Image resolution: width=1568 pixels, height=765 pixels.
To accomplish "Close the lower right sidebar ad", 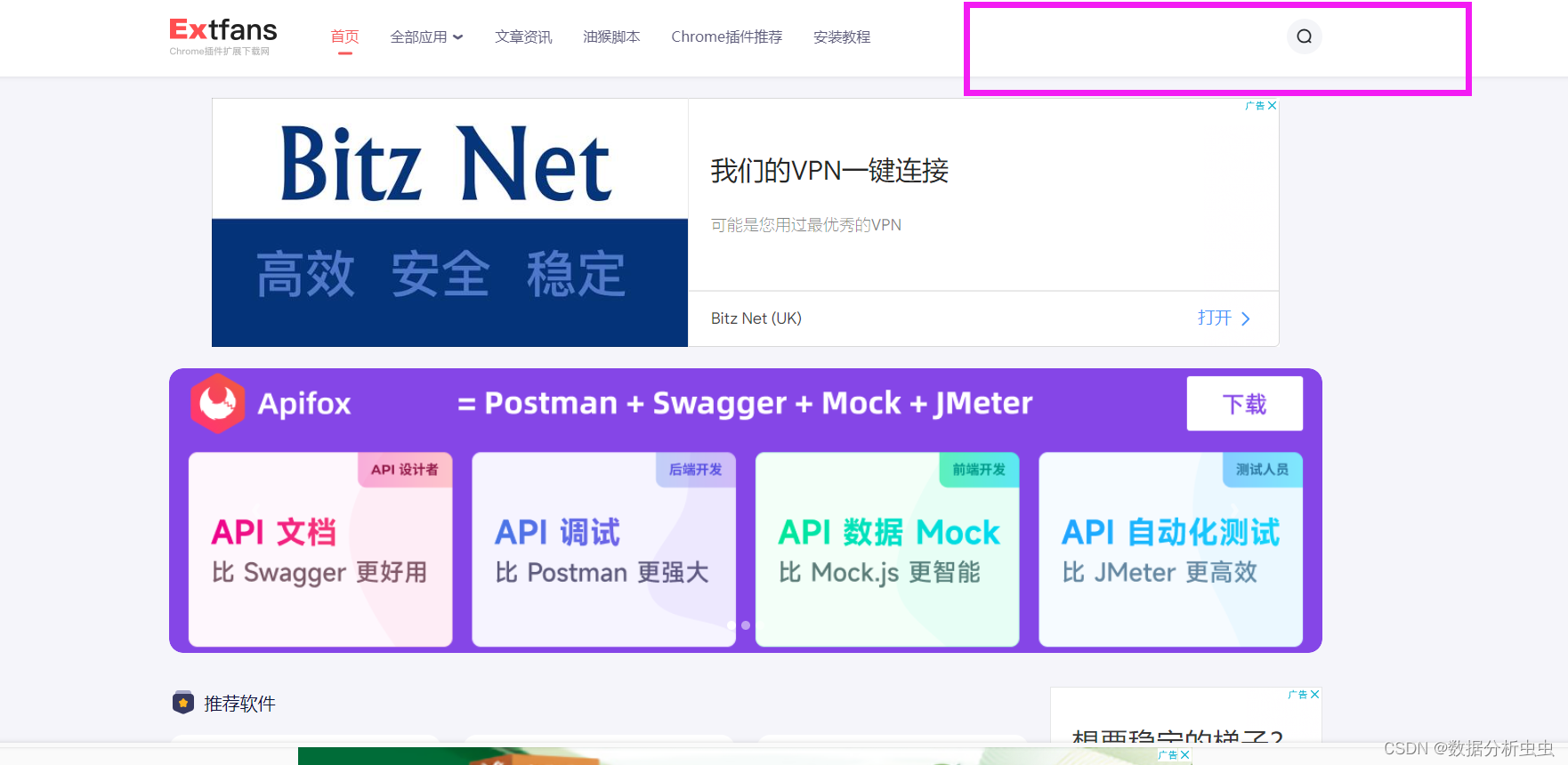I will pos(1315,695).
